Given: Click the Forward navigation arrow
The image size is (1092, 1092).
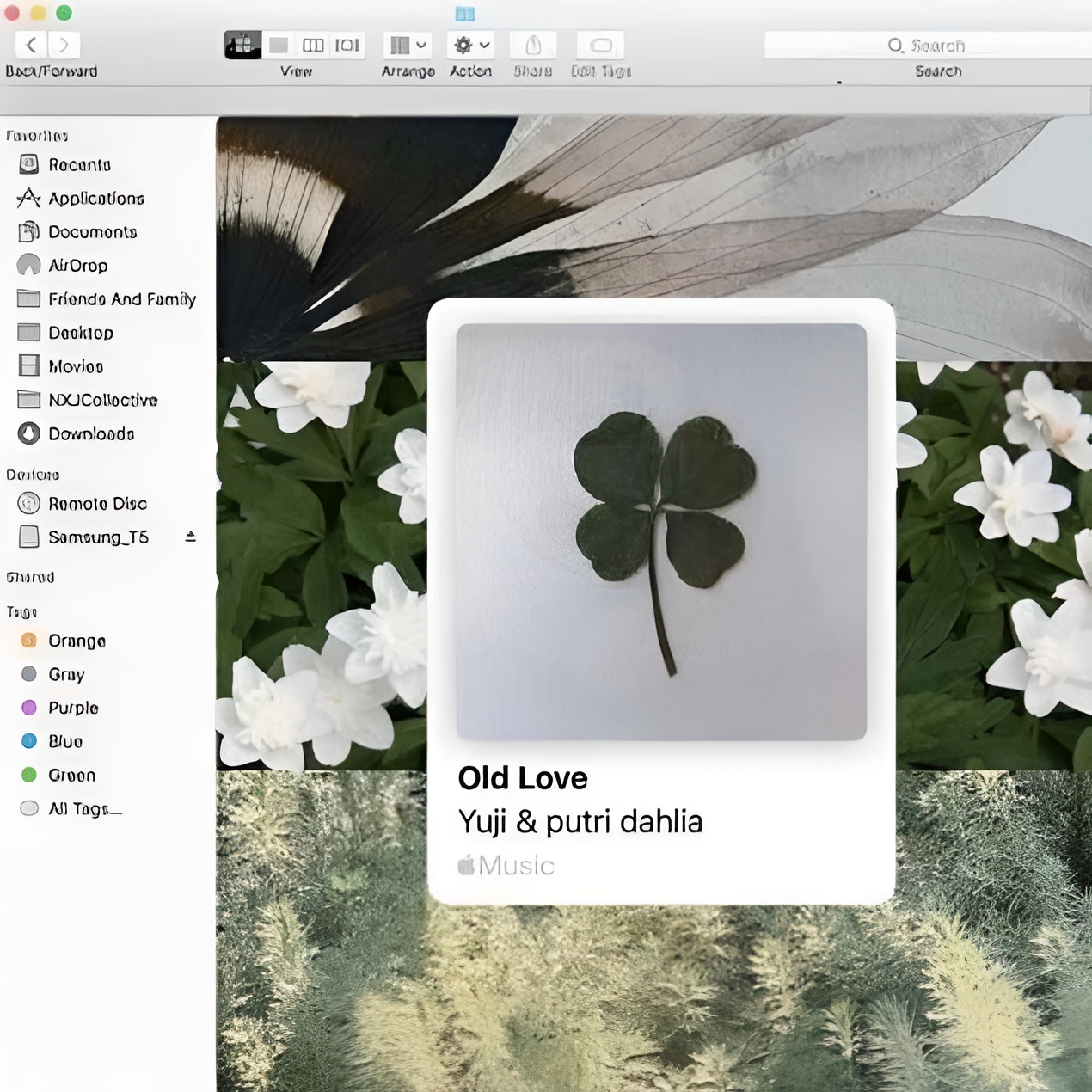Looking at the screenshot, I should click(x=64, y=45).
